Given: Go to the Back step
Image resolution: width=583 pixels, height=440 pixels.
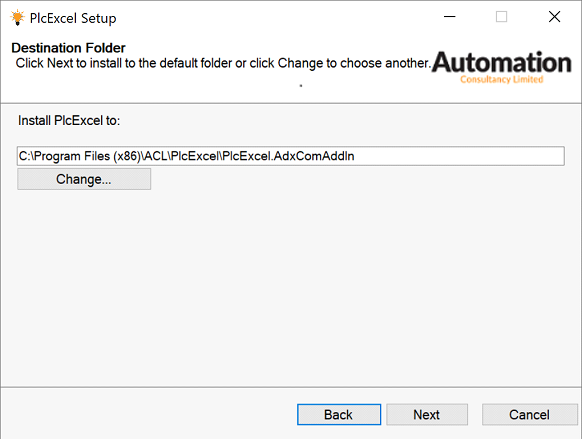Looking at the screenshot, I should tap(339, 414).
